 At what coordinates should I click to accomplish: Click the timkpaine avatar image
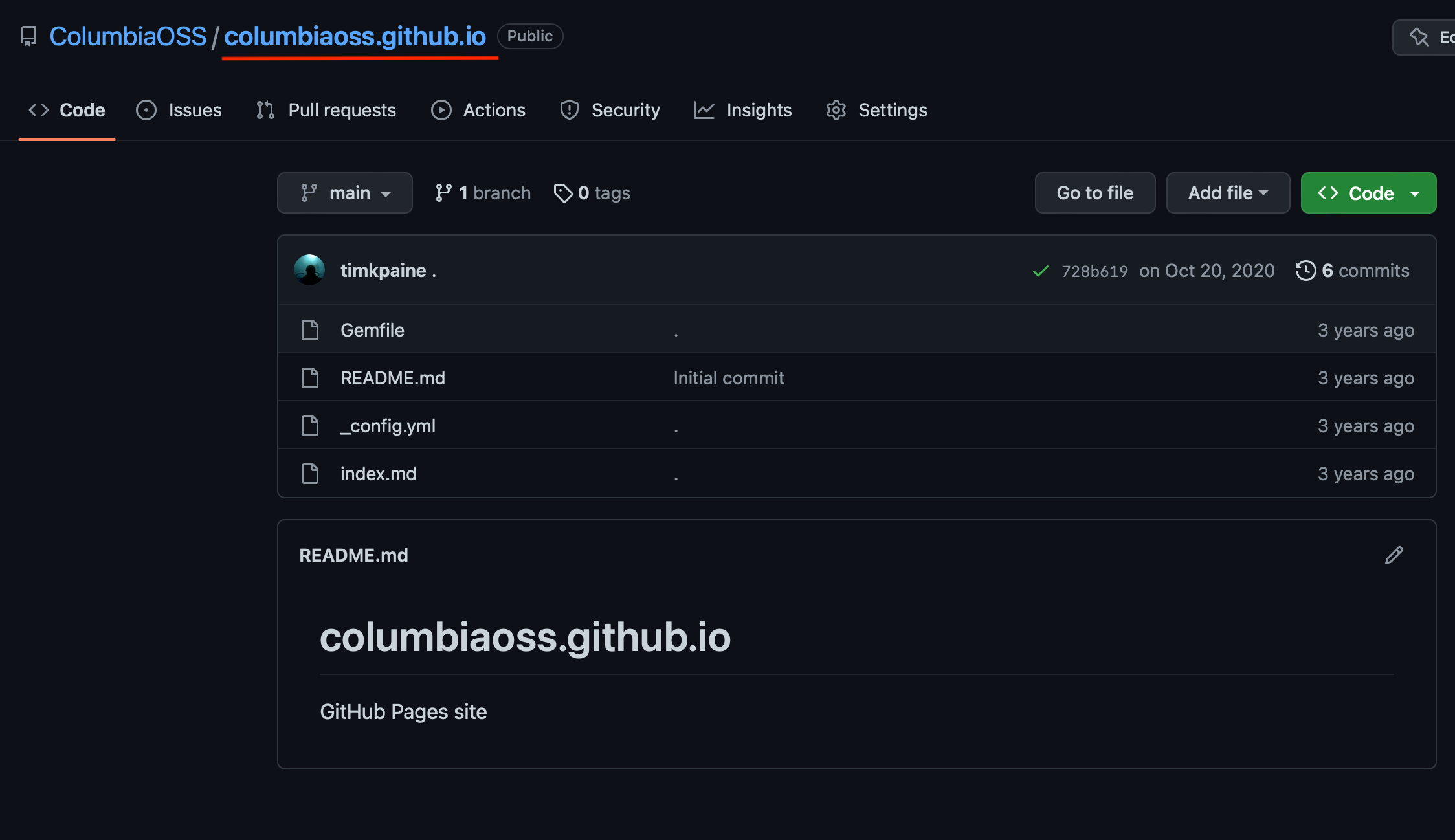click(309, 271)
